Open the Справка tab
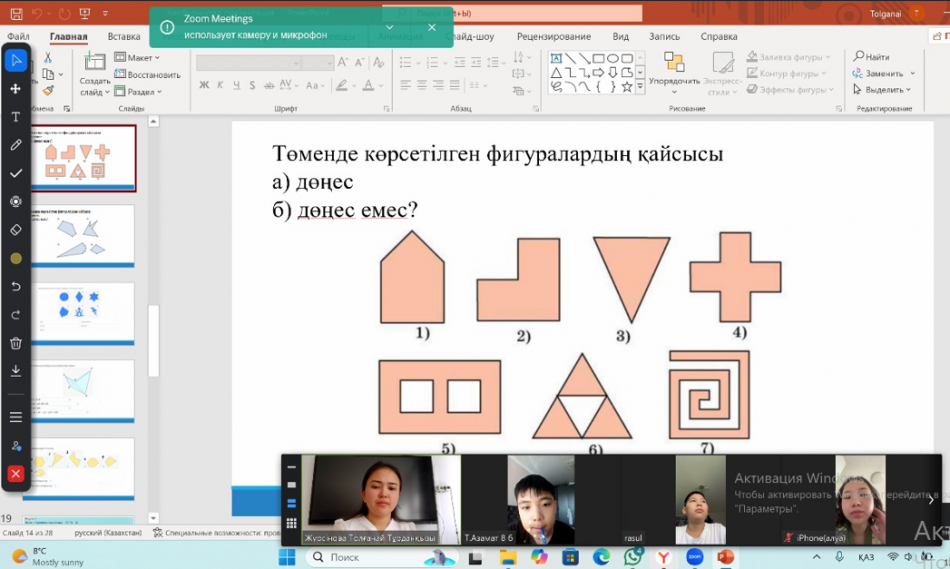The height and width of the screenshot is (569, 950). point(719,36)
